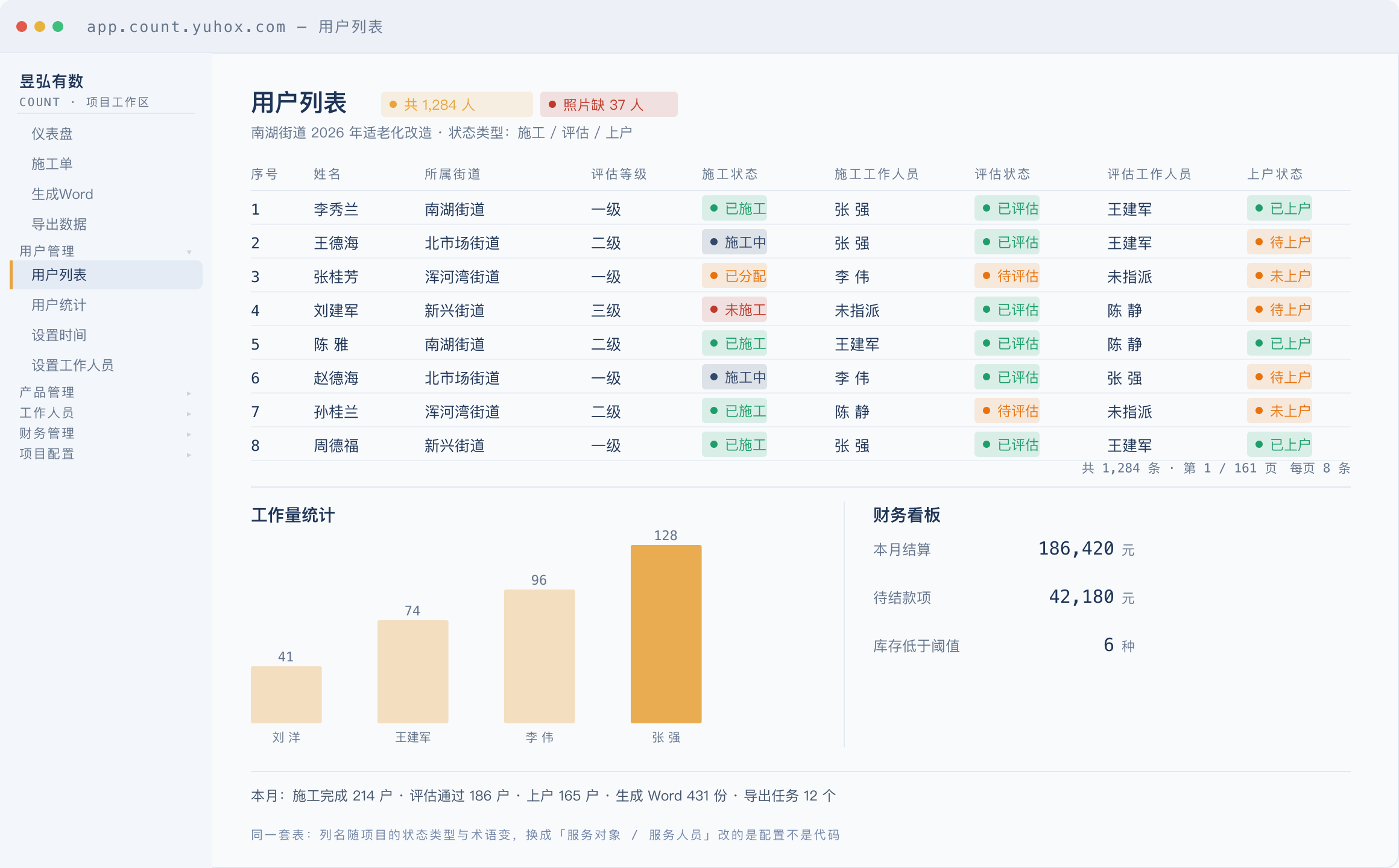Click the 张 强 bar in 工作量统计
This screenshot has width=1399, height=868.
[666, 634]
